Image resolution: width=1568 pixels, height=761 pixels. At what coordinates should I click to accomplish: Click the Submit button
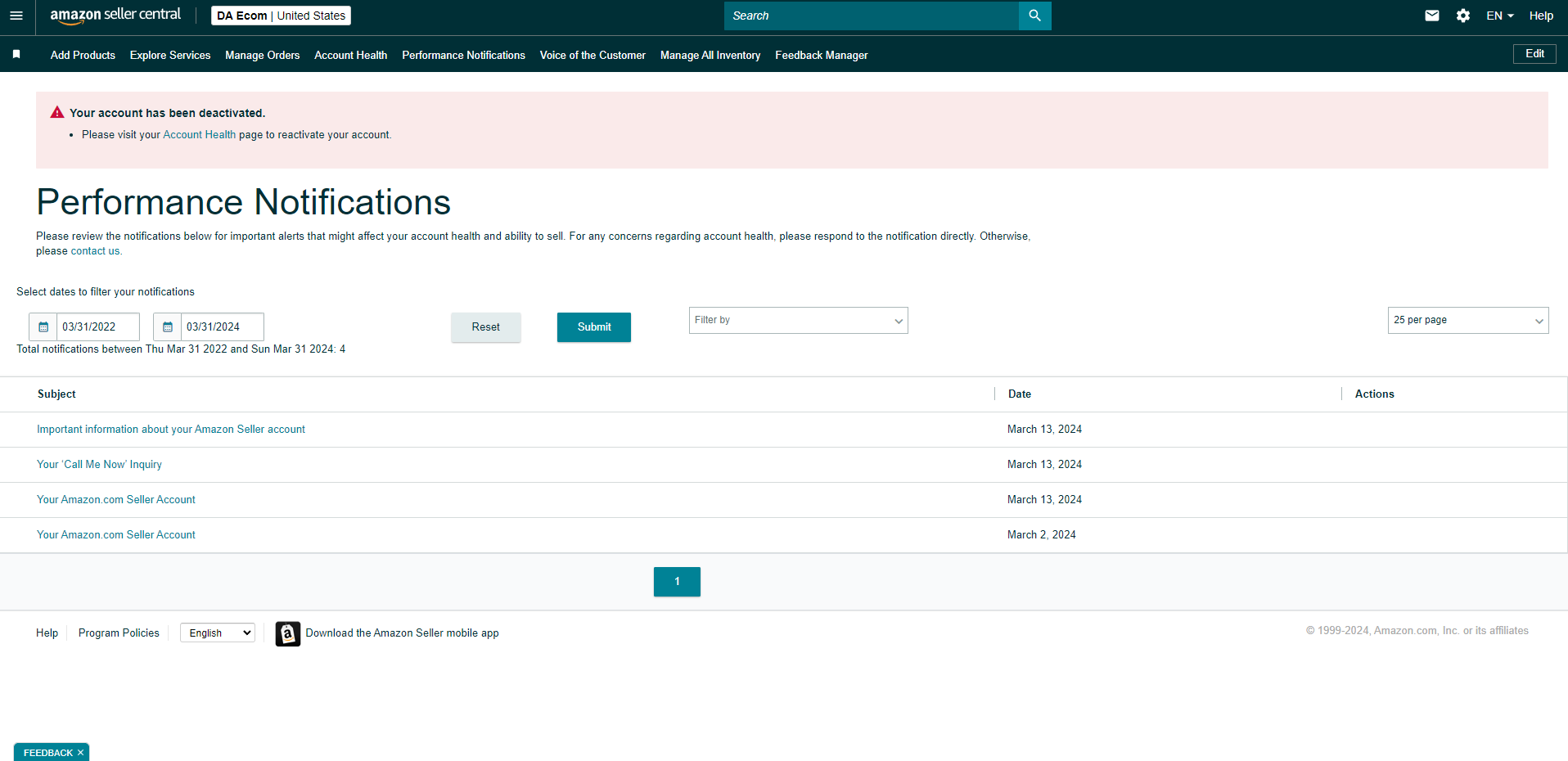pos(594,327)
